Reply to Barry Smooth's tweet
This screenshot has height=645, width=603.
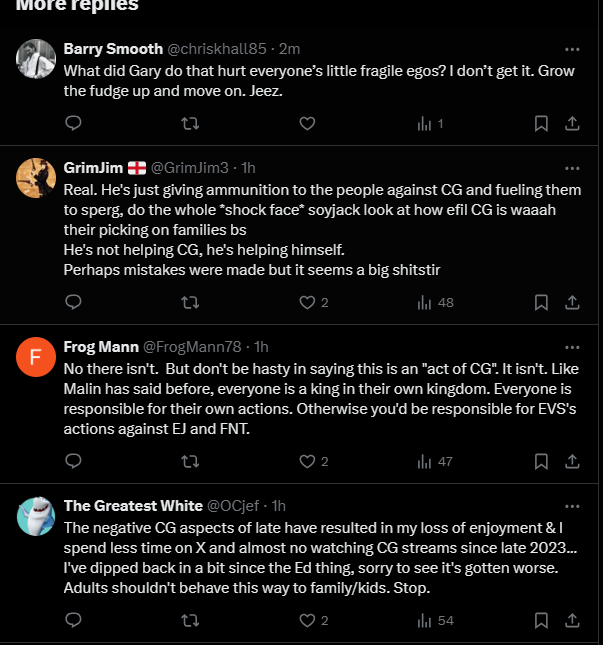point(73,123)
